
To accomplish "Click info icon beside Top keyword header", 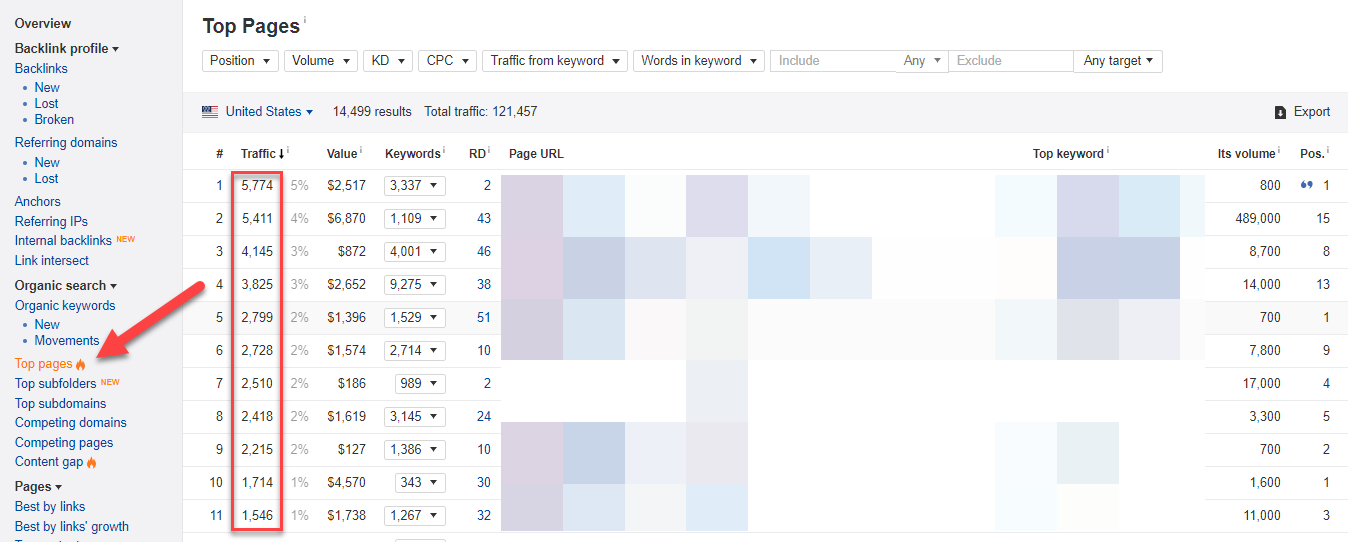I will click(1108, 151).
